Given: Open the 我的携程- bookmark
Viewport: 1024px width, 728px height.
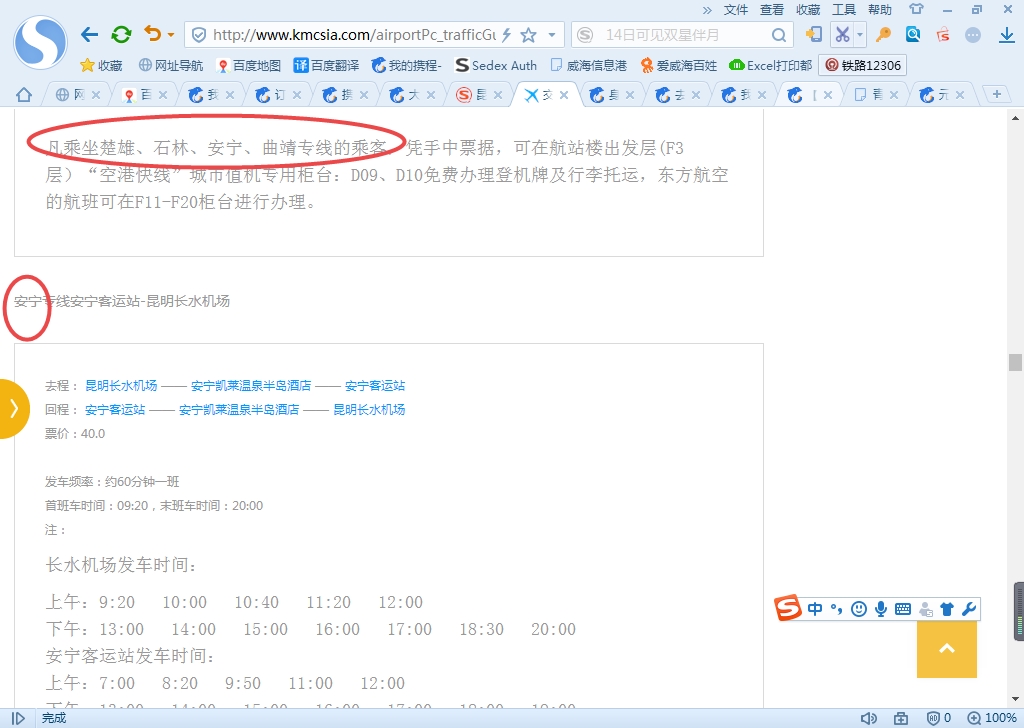Looking at the screenshot, I should click(406, 65).
